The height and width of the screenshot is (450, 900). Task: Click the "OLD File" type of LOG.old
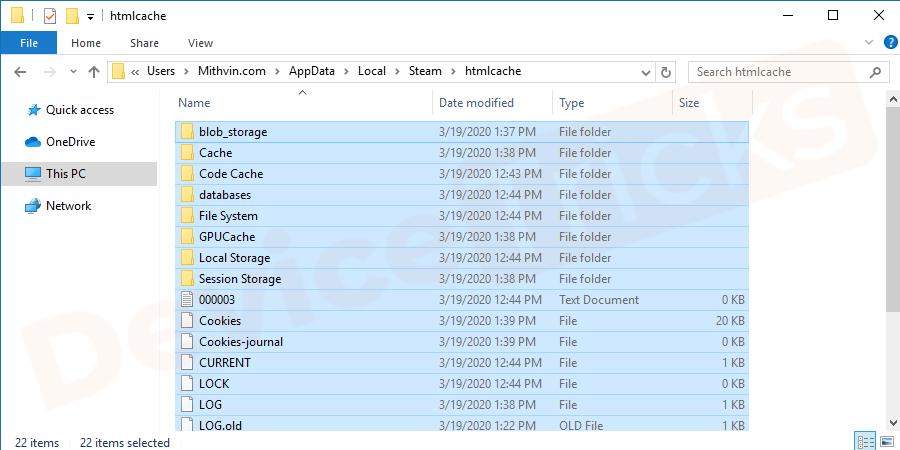point(582,425)
